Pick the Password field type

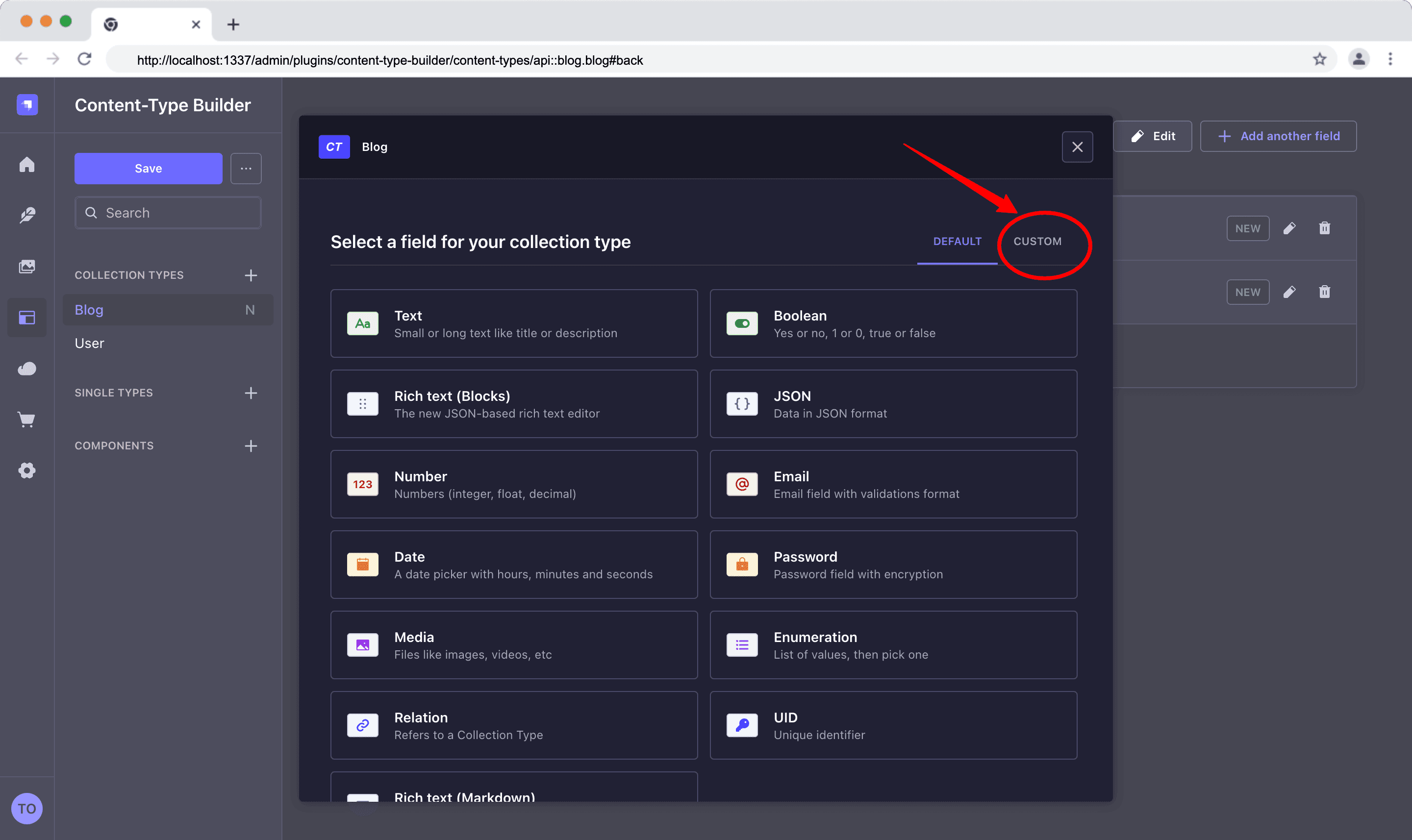pyautogui.click(x=893, y=565)
